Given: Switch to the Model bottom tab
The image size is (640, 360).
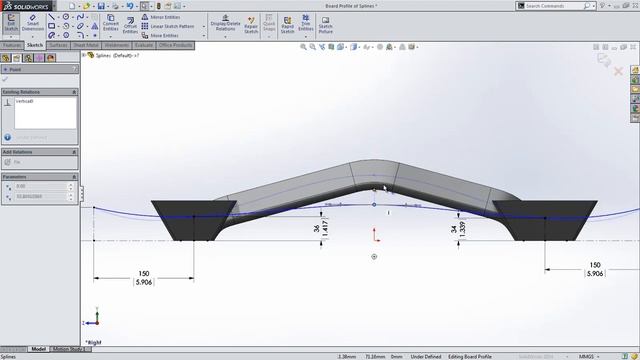Looking at the screenshot, I should tap(38, 349).
